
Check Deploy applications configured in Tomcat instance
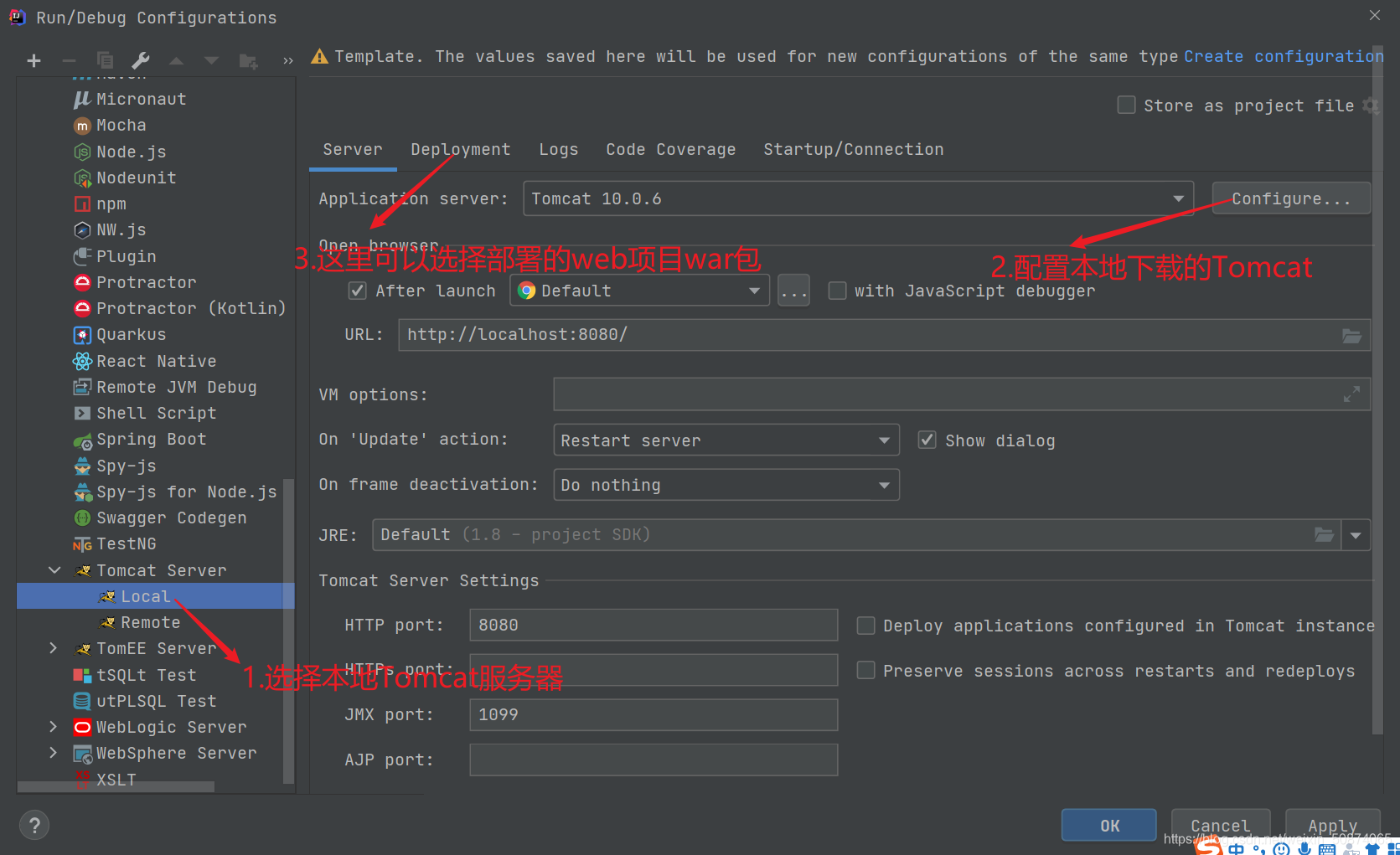coord(866,626)
